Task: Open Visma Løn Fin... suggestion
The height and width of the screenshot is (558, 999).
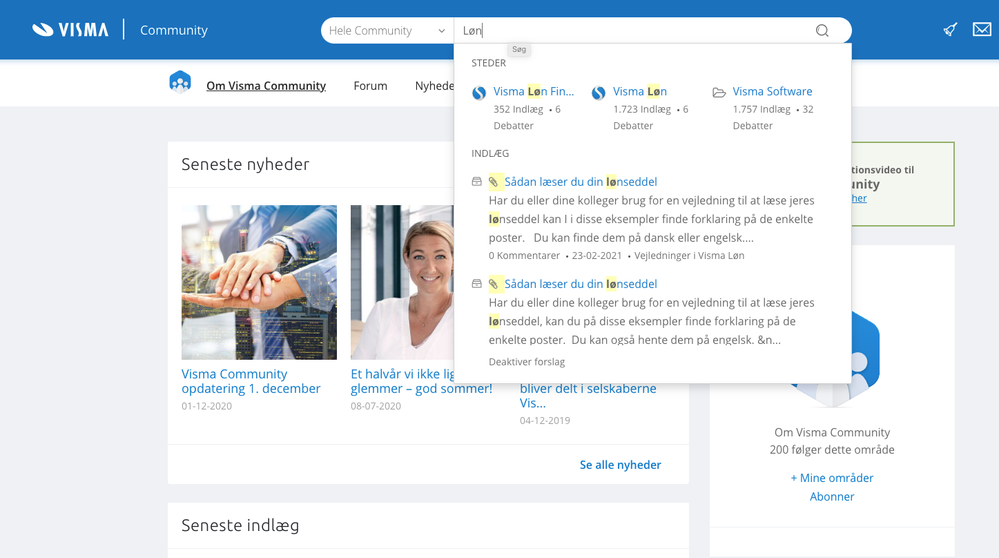Action: pyautogui.click(x=533, y=91)
